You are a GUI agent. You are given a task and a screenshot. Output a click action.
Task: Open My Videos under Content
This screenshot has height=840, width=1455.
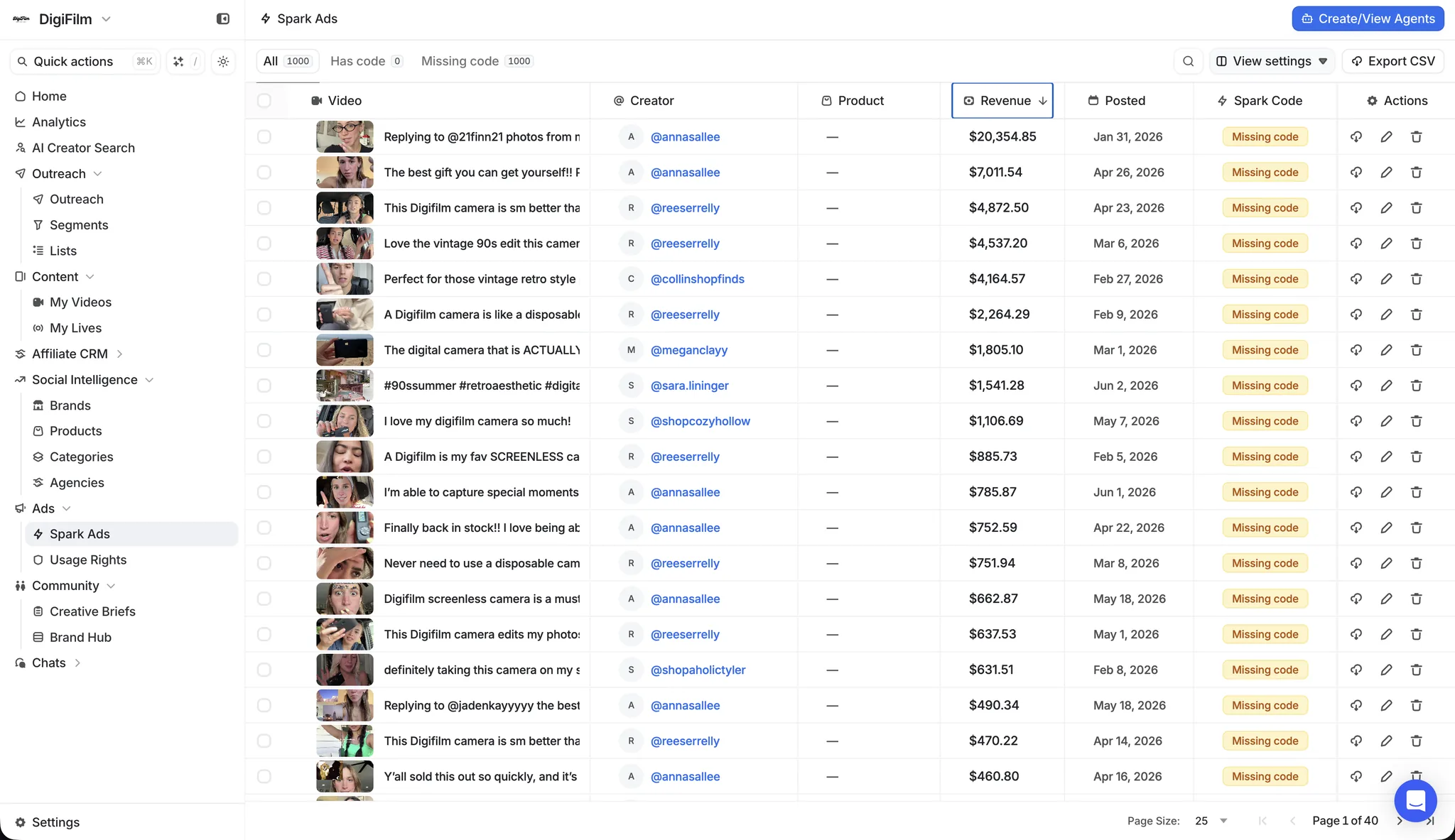(80, 302)
